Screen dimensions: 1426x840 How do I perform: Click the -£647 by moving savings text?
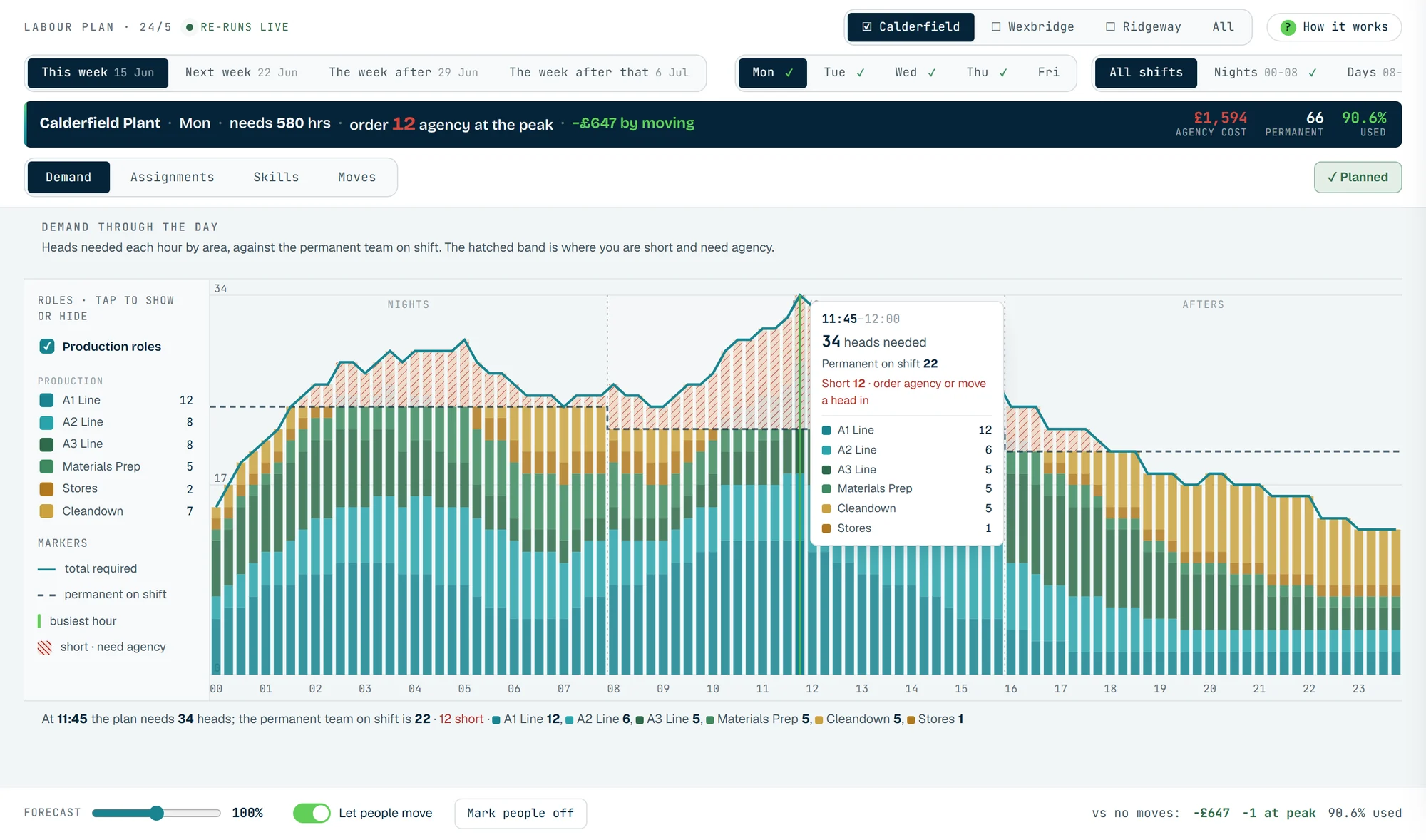(x=633, y=123)
